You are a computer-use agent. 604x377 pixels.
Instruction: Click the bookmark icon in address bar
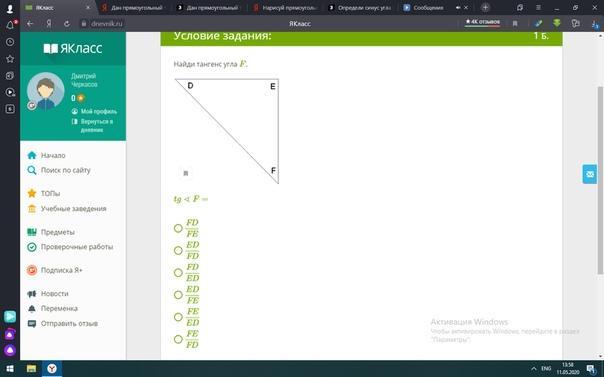point(515,23)
